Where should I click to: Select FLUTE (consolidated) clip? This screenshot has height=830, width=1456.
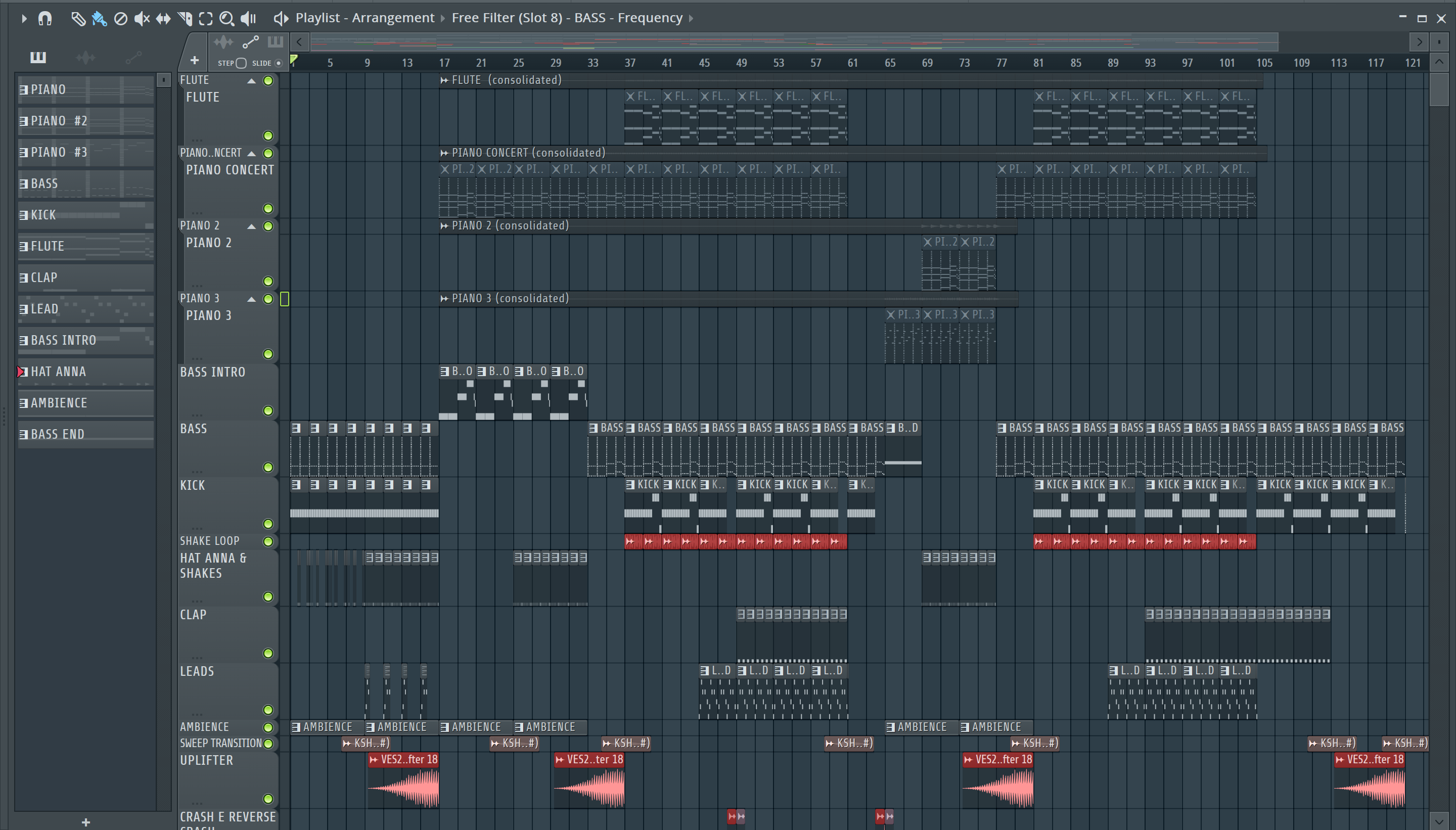850,80
